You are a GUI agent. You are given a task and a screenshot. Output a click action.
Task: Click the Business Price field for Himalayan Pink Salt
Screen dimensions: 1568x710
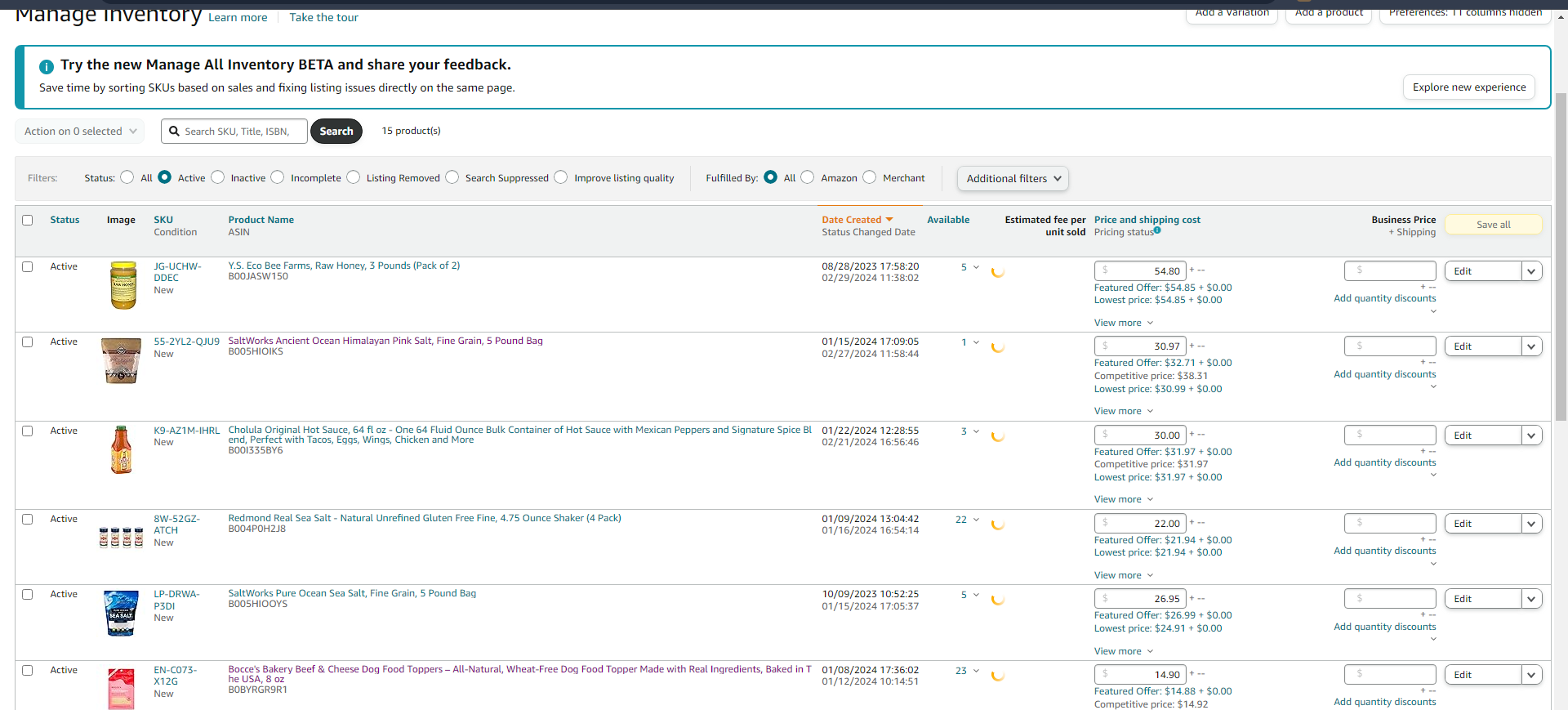[x=1390, y=346]
